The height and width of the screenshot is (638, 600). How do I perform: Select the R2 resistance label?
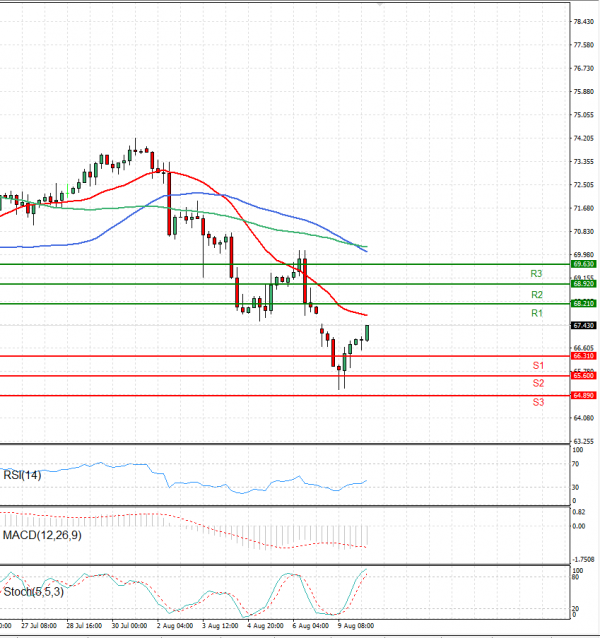[537, 295]
